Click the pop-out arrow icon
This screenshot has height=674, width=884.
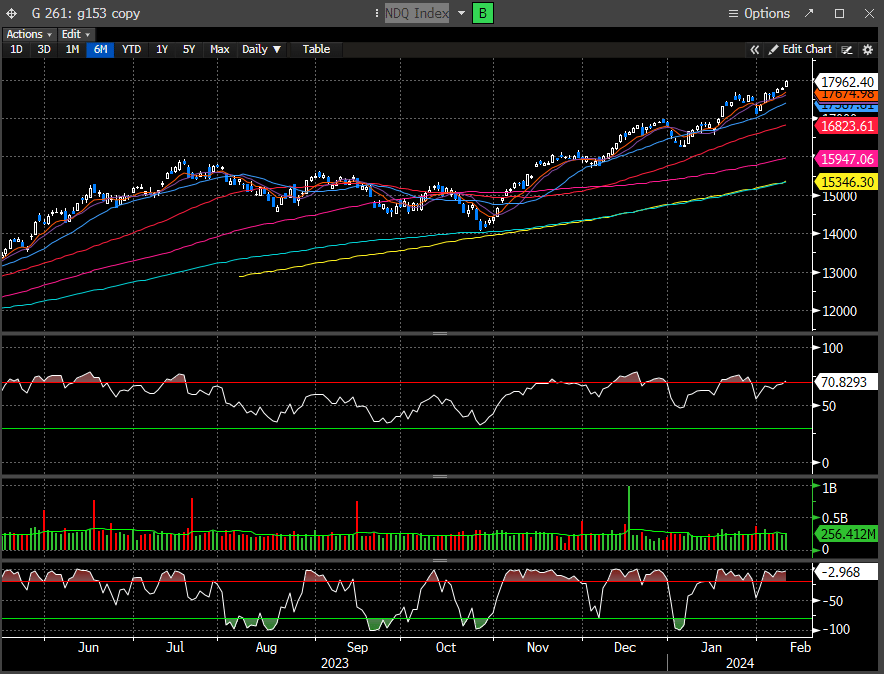tap(809, 13)
